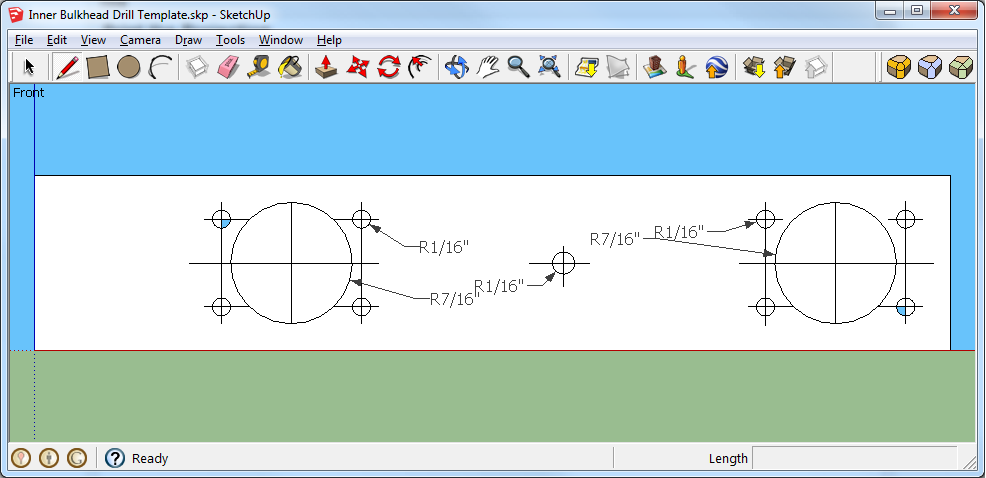
Task: Click the SketchUp logo in title bar
Action: tap(16, 14)
